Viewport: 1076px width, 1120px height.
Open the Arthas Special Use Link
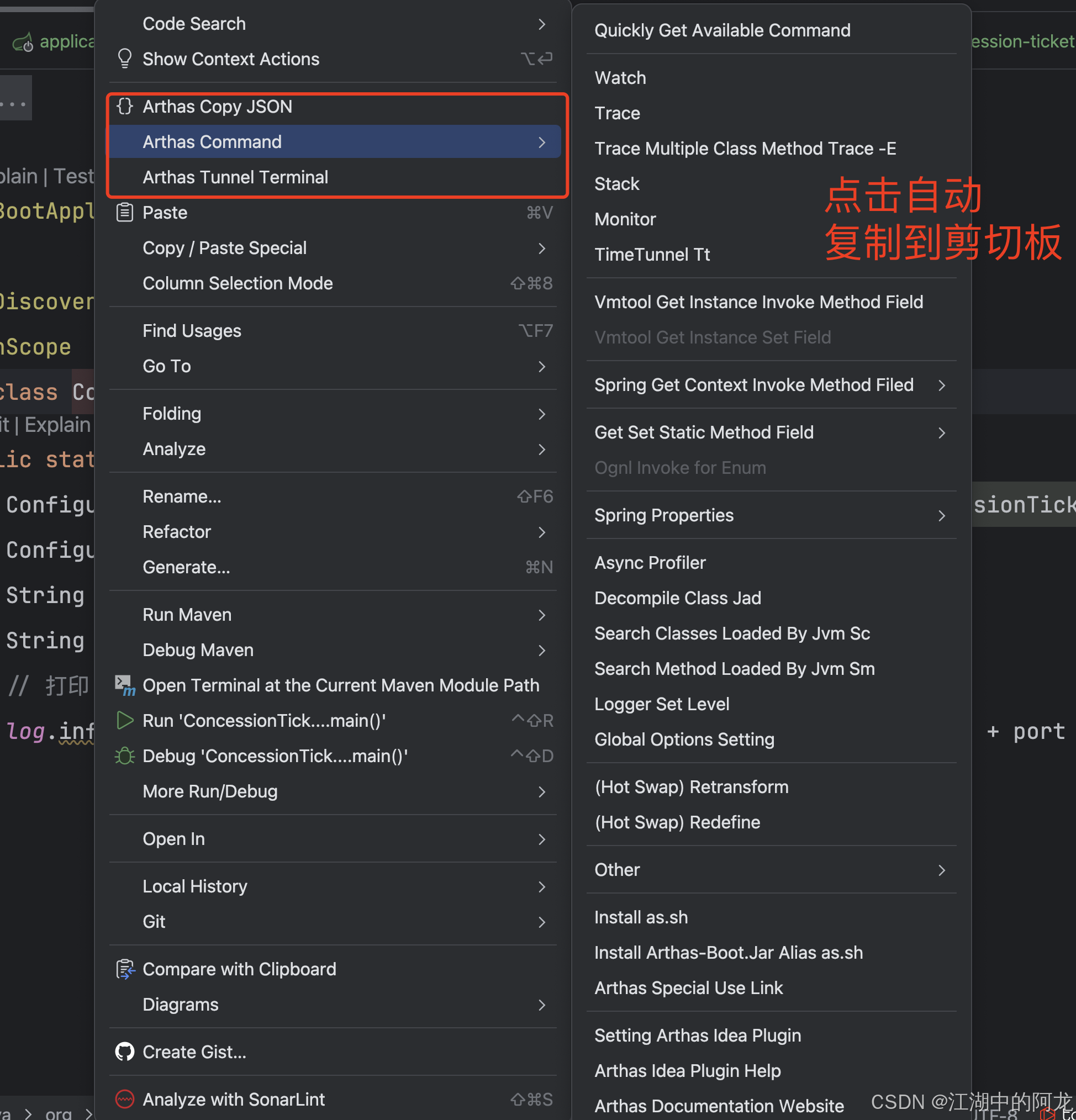688,987
